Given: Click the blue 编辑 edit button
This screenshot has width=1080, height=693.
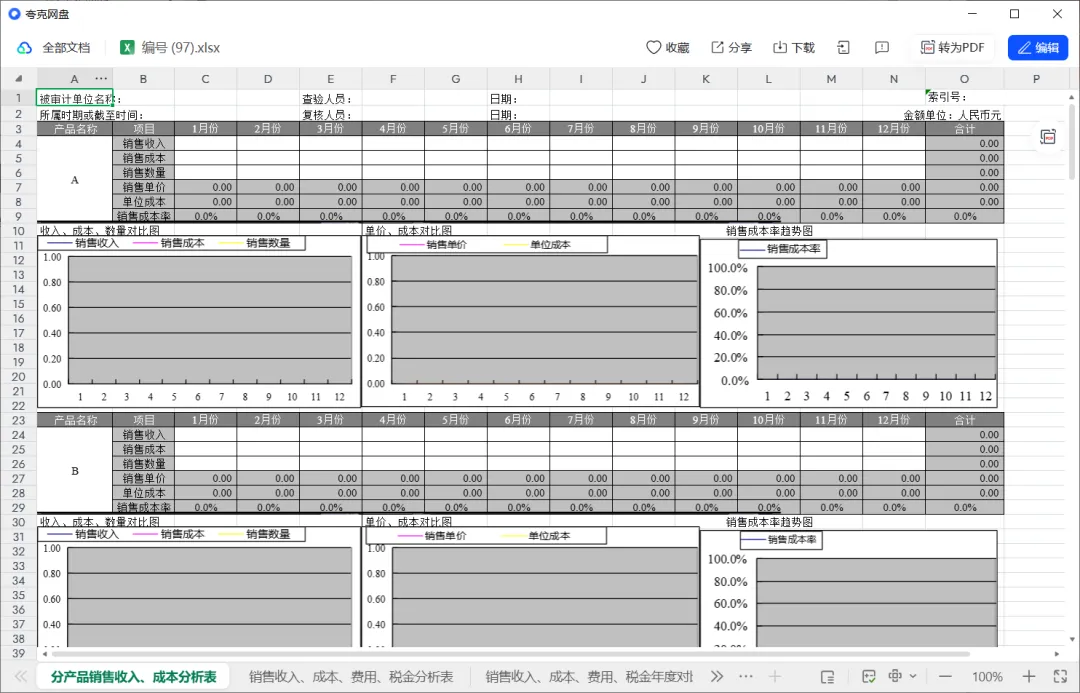Looking at the screenshot, I should coord(1038,48).
